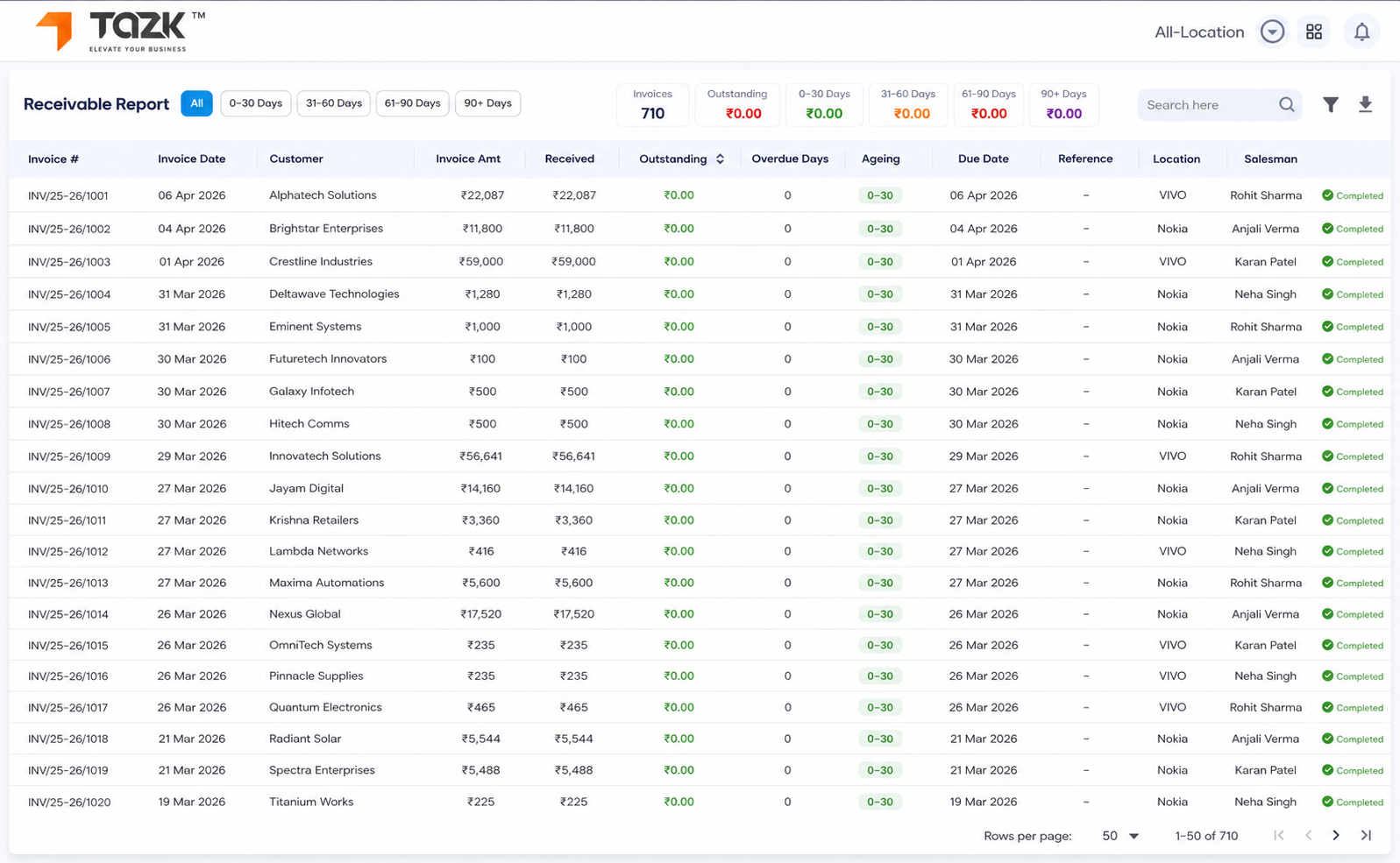1400x863 pixels.
Task: Click the 31-60 Days summary card
Action: coord(908,105)
